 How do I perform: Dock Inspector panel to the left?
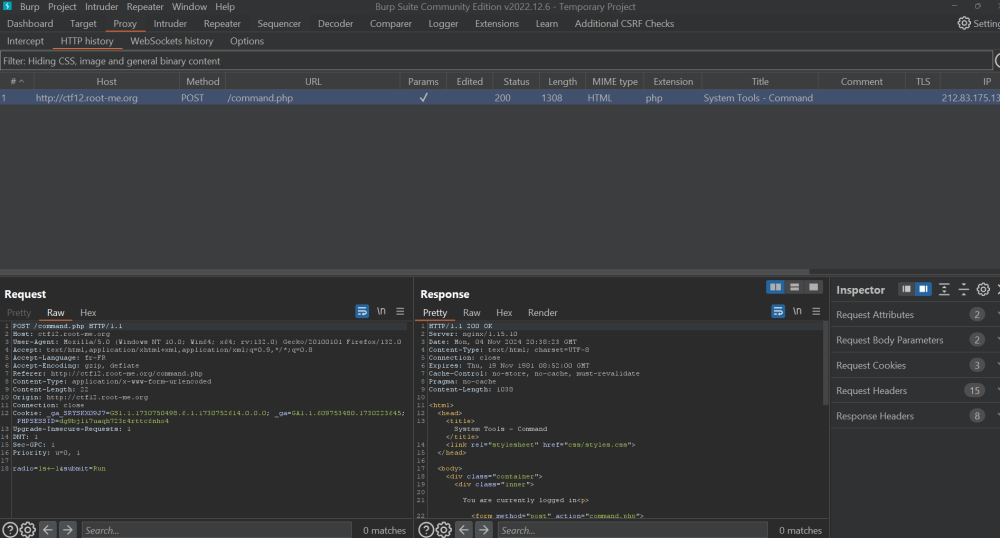906,289
